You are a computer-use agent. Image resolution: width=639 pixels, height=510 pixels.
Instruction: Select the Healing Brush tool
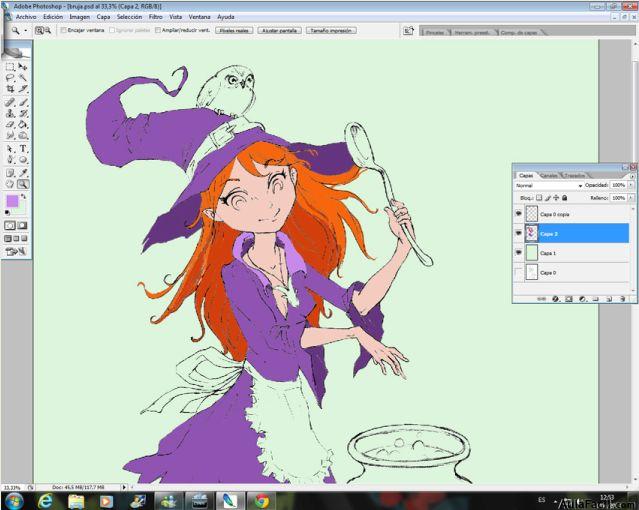point(10,102)
